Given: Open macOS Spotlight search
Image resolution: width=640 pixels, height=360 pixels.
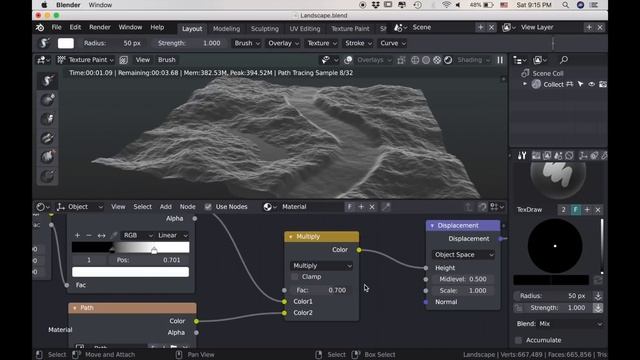Looking at the screenshot, I should click(x=565, y=5).
